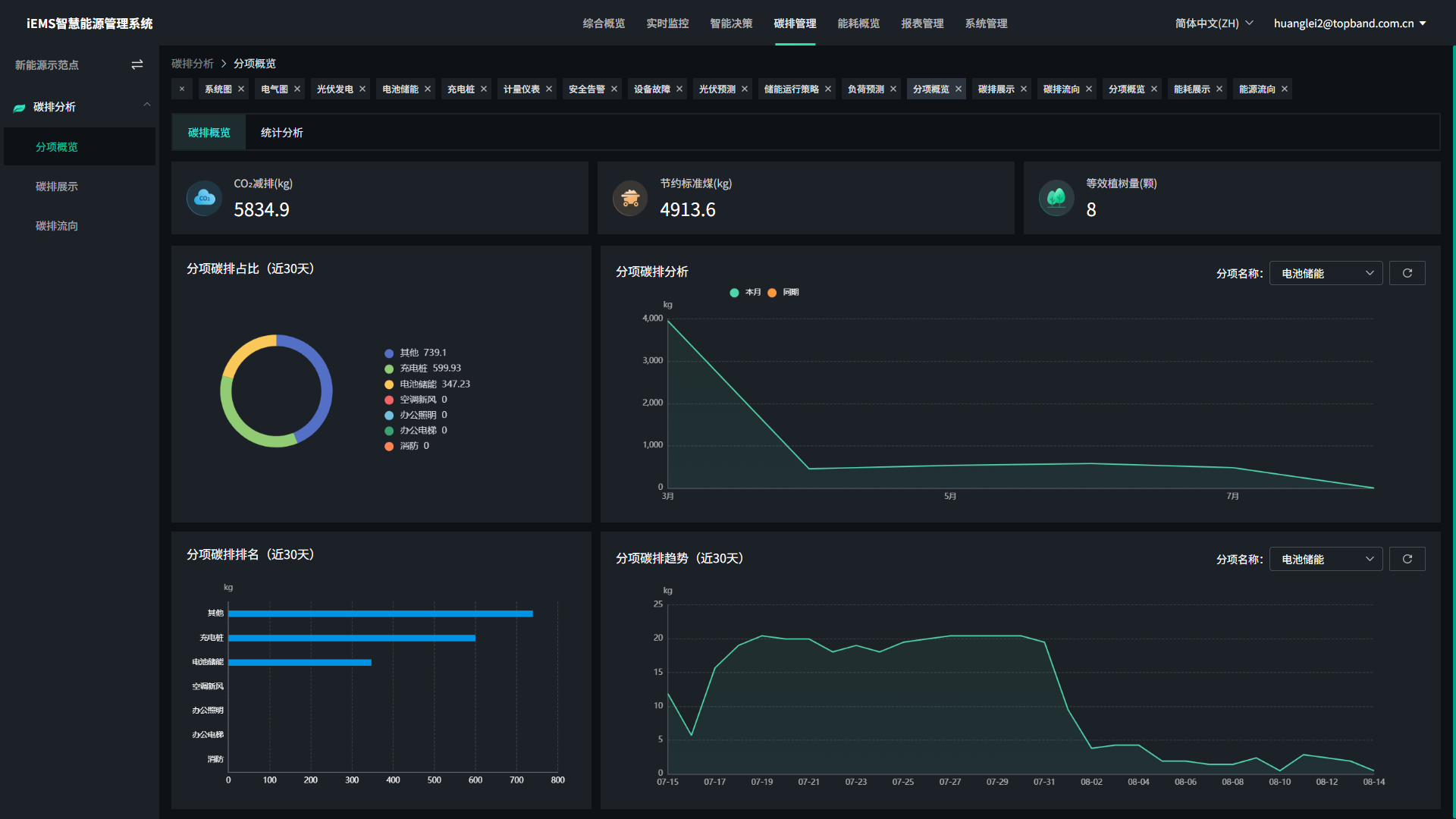Click the CO₂减排 cloud icon
Image resolution: width=1456 pixels, height=819 pixels.
click(x=203, y=198)
